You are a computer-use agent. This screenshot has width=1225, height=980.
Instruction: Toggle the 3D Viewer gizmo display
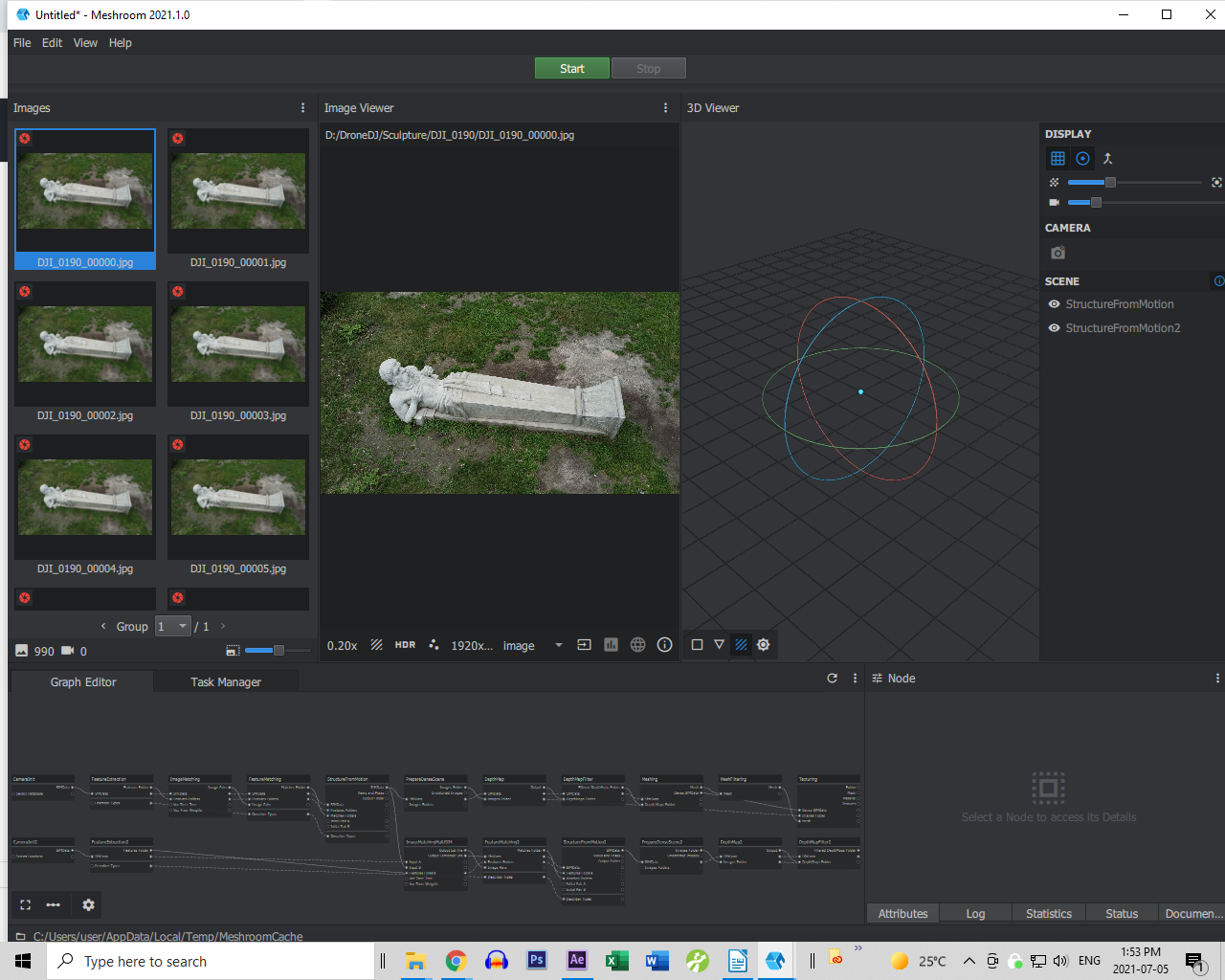1082,159
